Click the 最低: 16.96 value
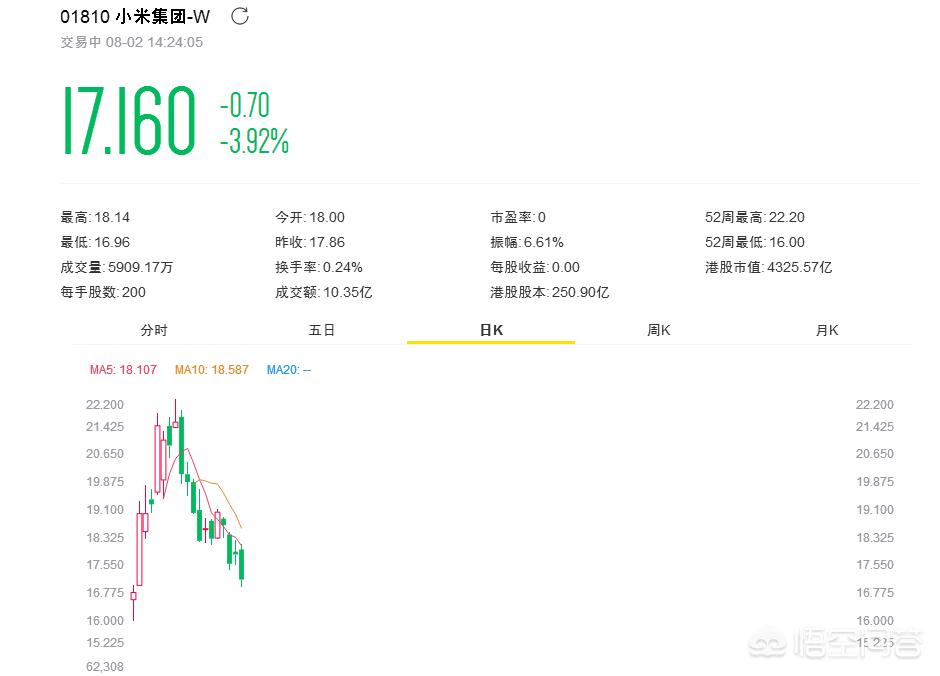This screenshot has height=676, width=940. pyautogui.click(x=95, y=243)
